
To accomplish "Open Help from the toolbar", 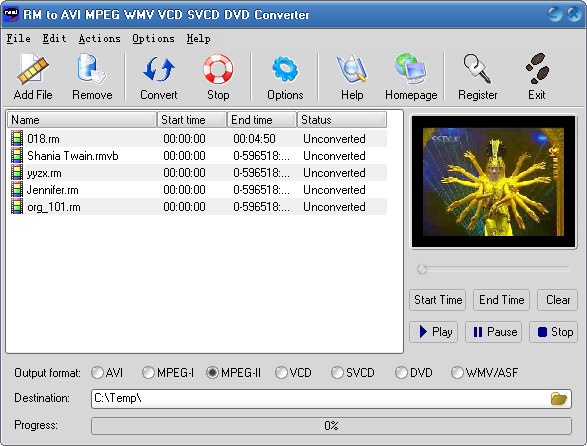I will (352, 69).
